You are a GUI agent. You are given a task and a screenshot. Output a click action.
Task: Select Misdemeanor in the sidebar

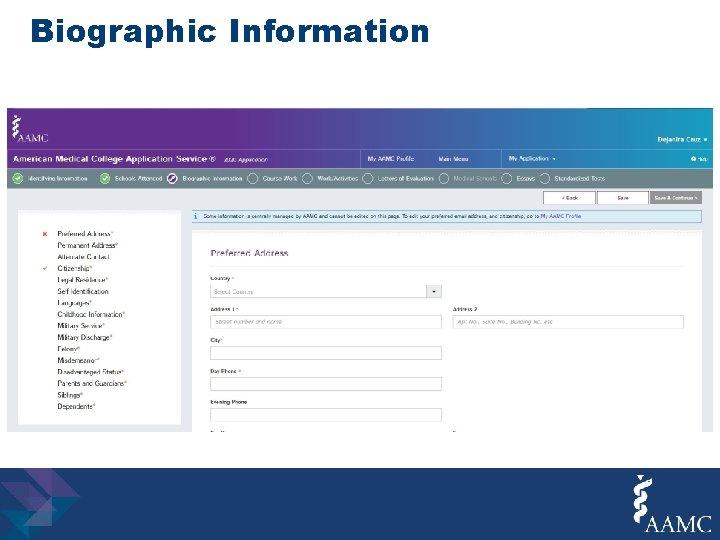click(78, 360)
